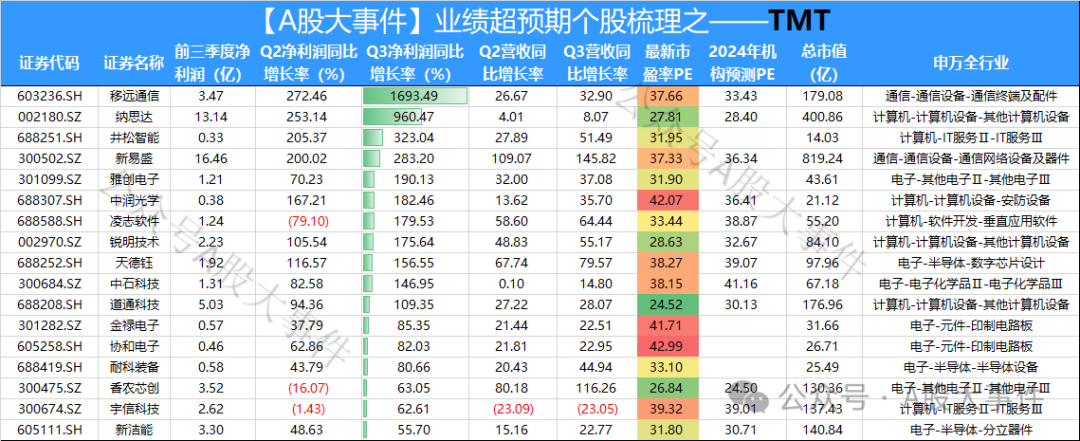This screenshot has width=1080, height=441.
Task: Click the stock name 协和电子
Action: click(134, 345)
